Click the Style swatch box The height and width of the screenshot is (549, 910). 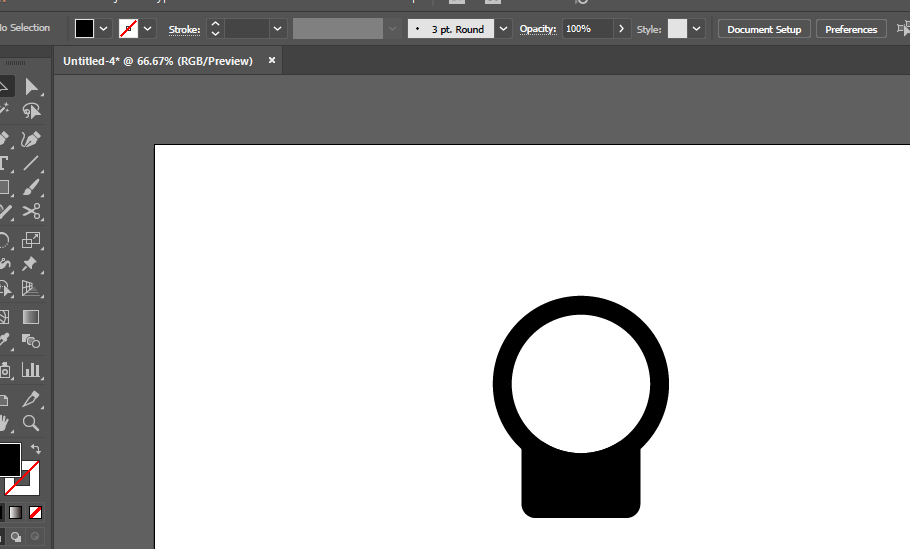(x=677, y=28)
